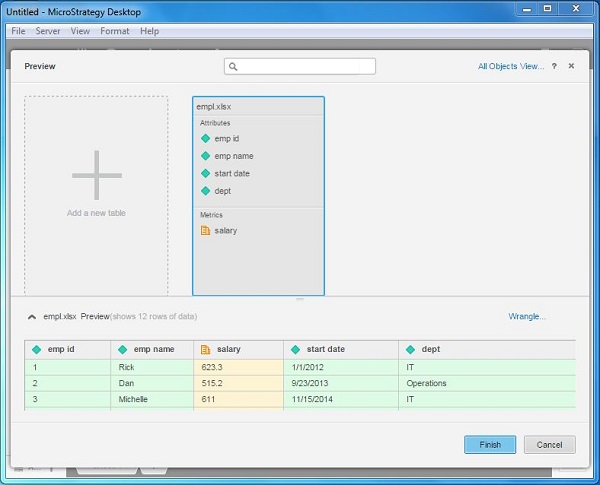
Task: Open the Format menu
Action: [x=114, y=31]
